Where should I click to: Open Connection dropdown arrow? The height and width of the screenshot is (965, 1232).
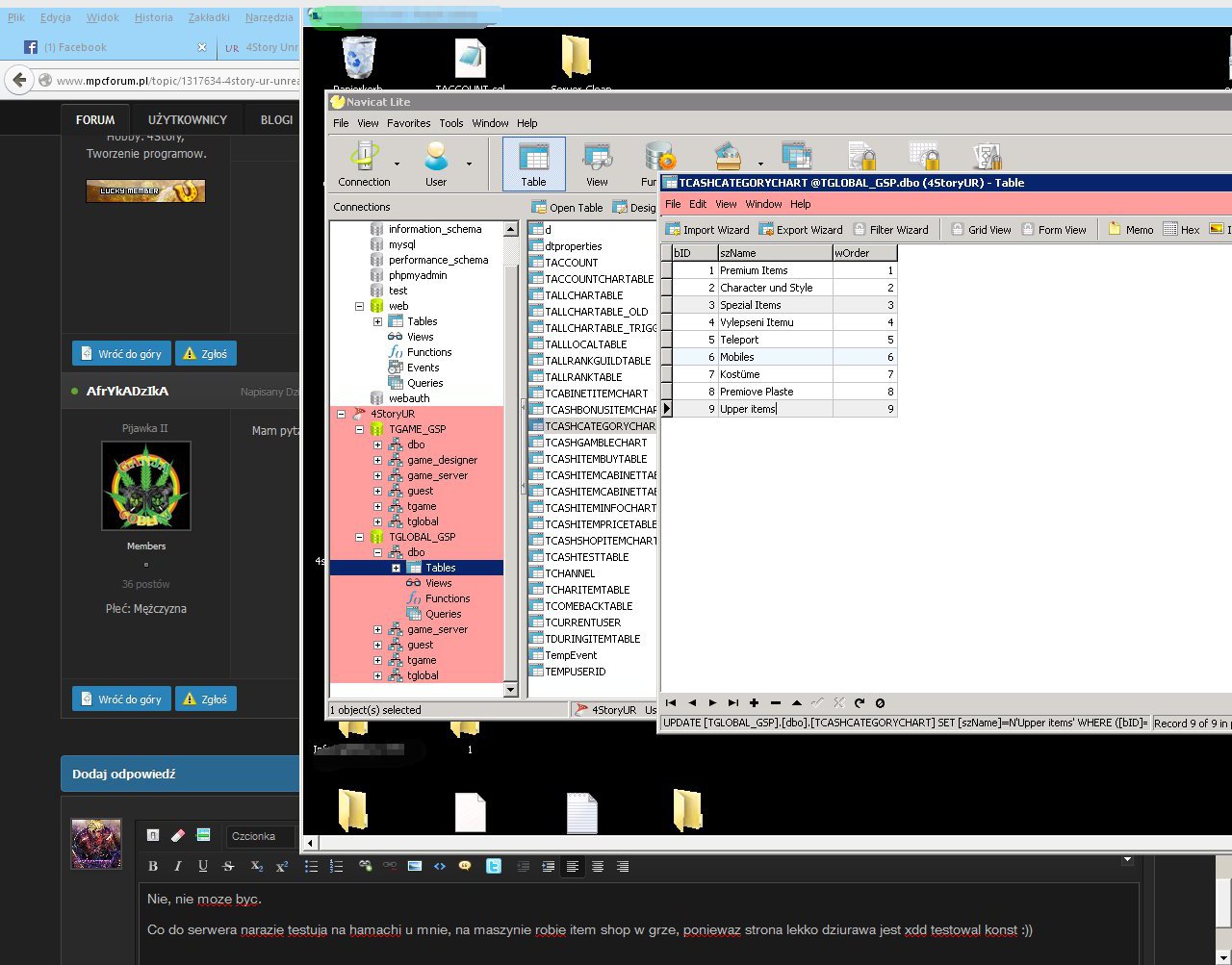click(x=398, y=164)
